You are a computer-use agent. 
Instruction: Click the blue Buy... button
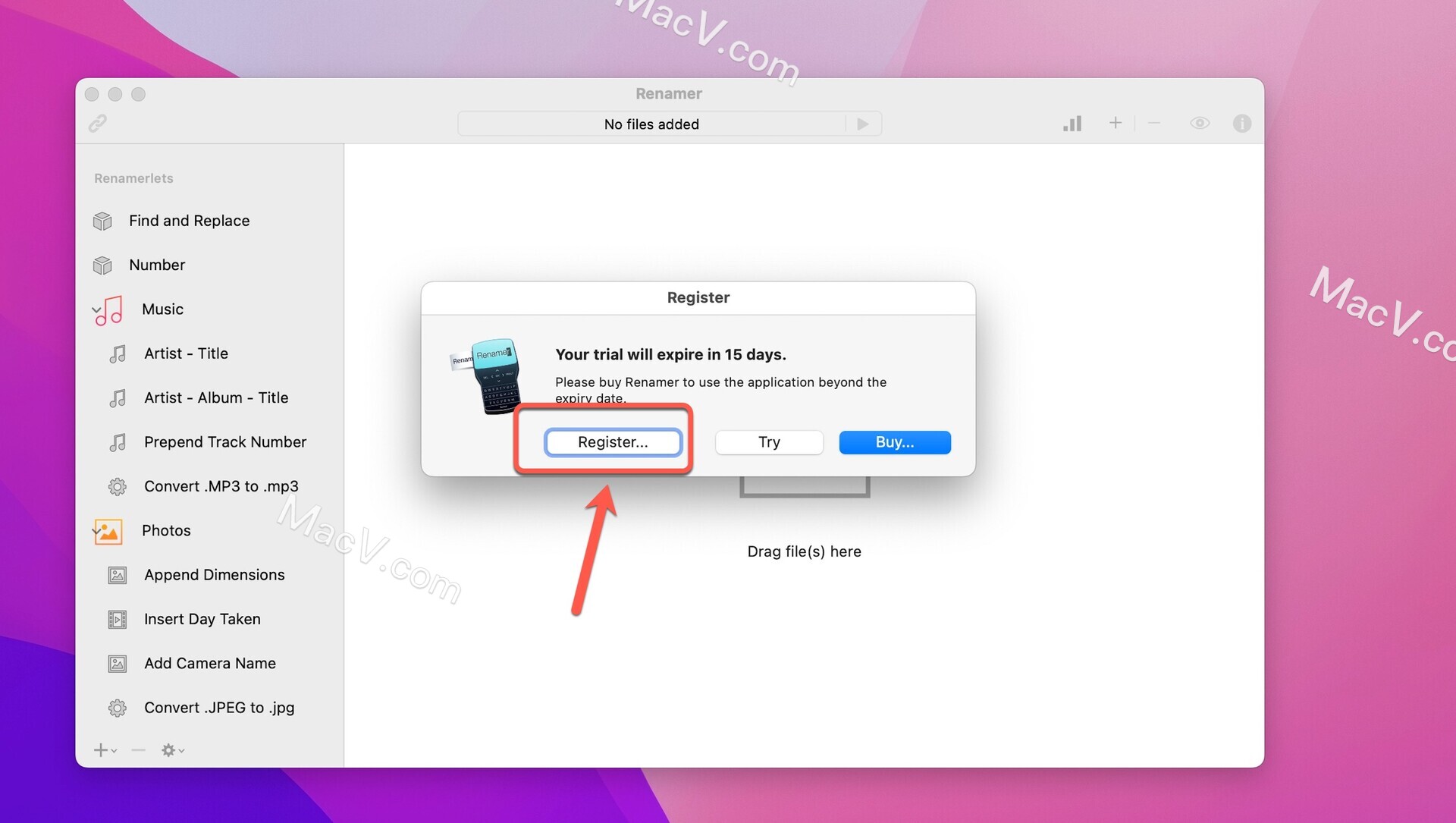click(x=895, y=442)
